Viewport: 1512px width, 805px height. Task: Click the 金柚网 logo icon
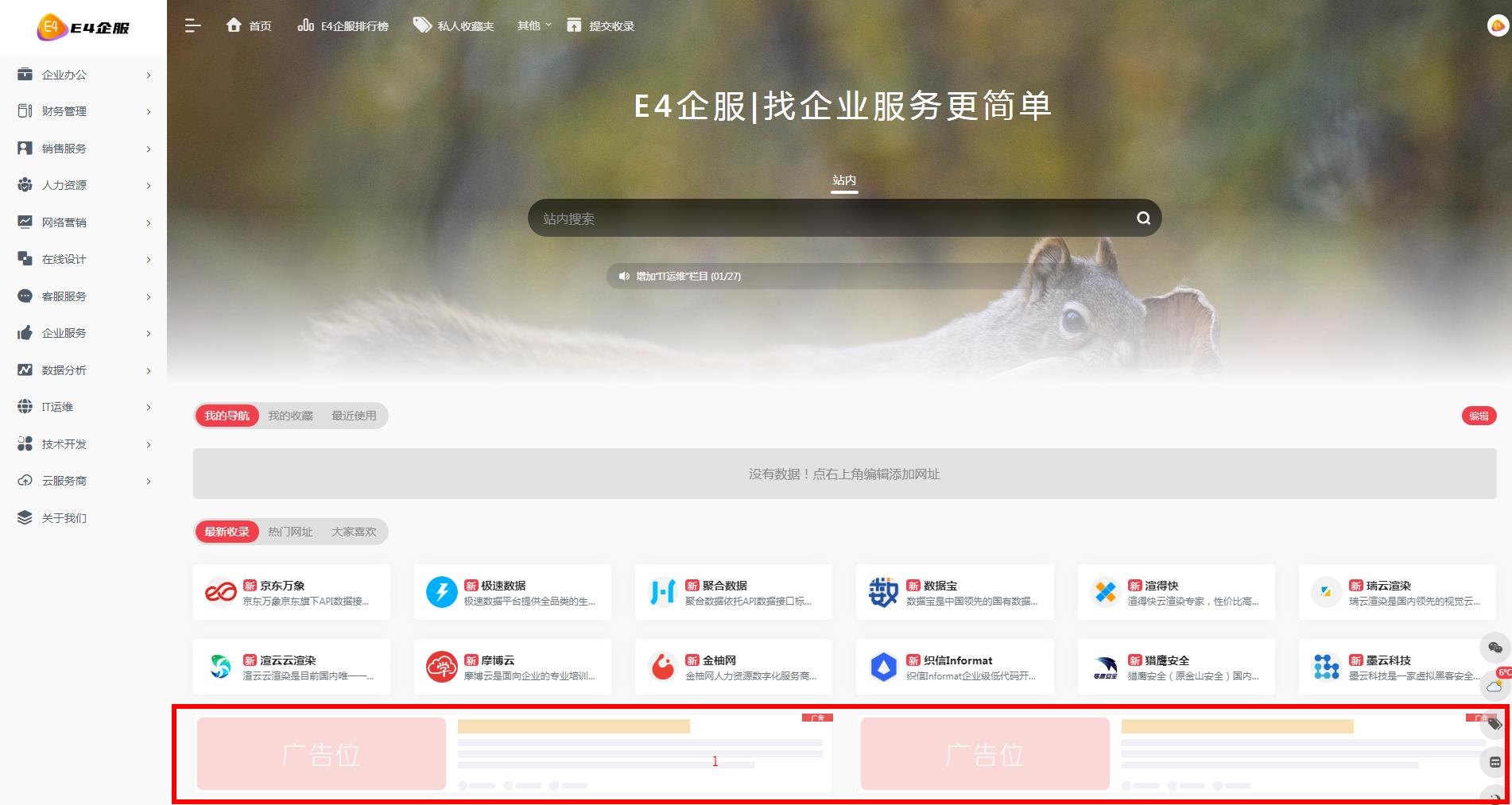(x=662, y=668)
